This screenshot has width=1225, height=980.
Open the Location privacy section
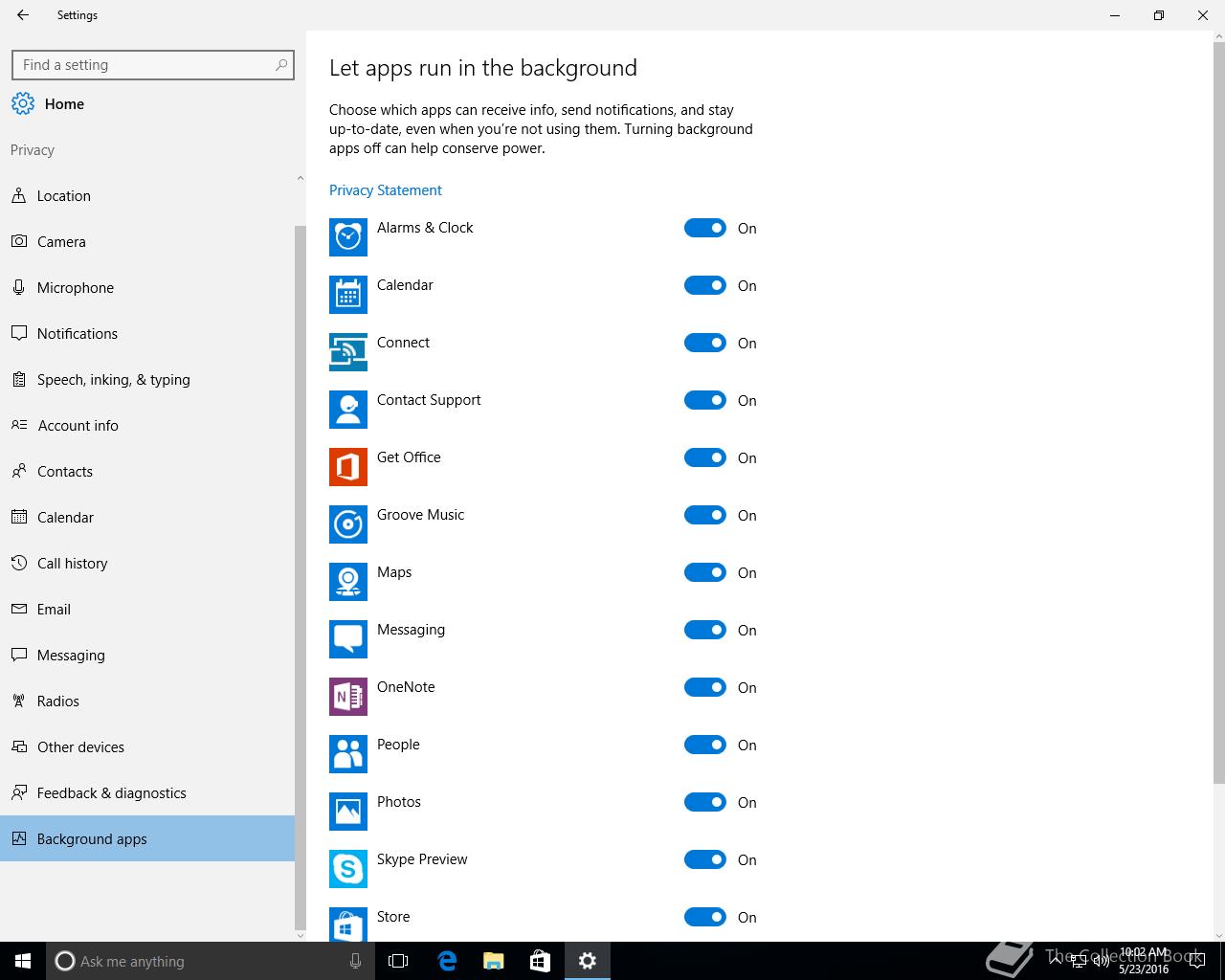click(x=63, y=196)
